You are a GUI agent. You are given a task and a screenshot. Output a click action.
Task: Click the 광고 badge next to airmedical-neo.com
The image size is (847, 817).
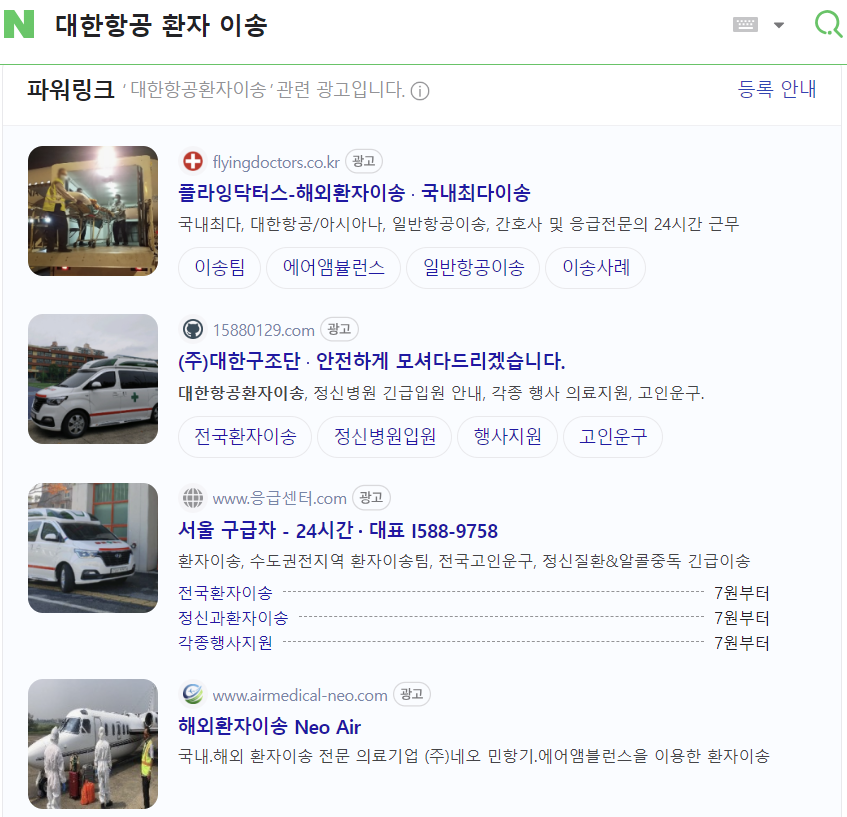click(412, 694)
